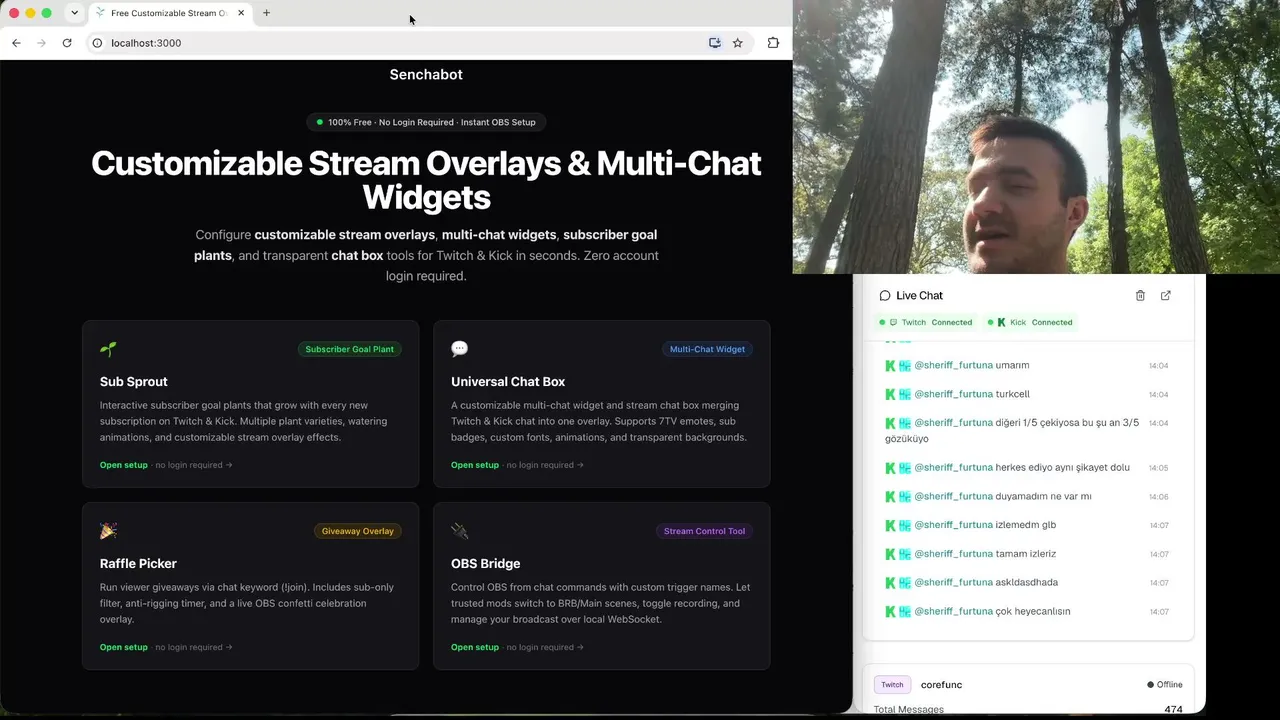This screenshot has width=1280, height=720.
Task: Click Kick icon beside "tamam izleriz" message
Action: click(x=890, y=554)
